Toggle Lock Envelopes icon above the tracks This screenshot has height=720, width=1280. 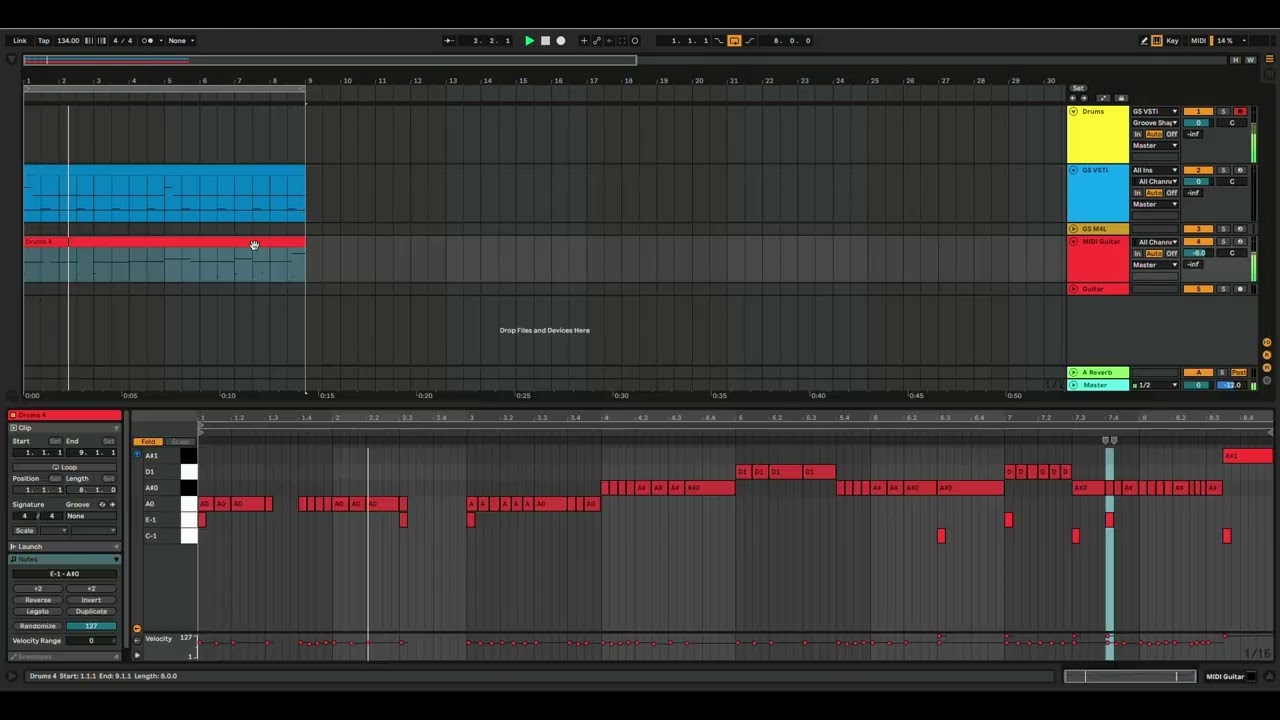point(1121,98)
